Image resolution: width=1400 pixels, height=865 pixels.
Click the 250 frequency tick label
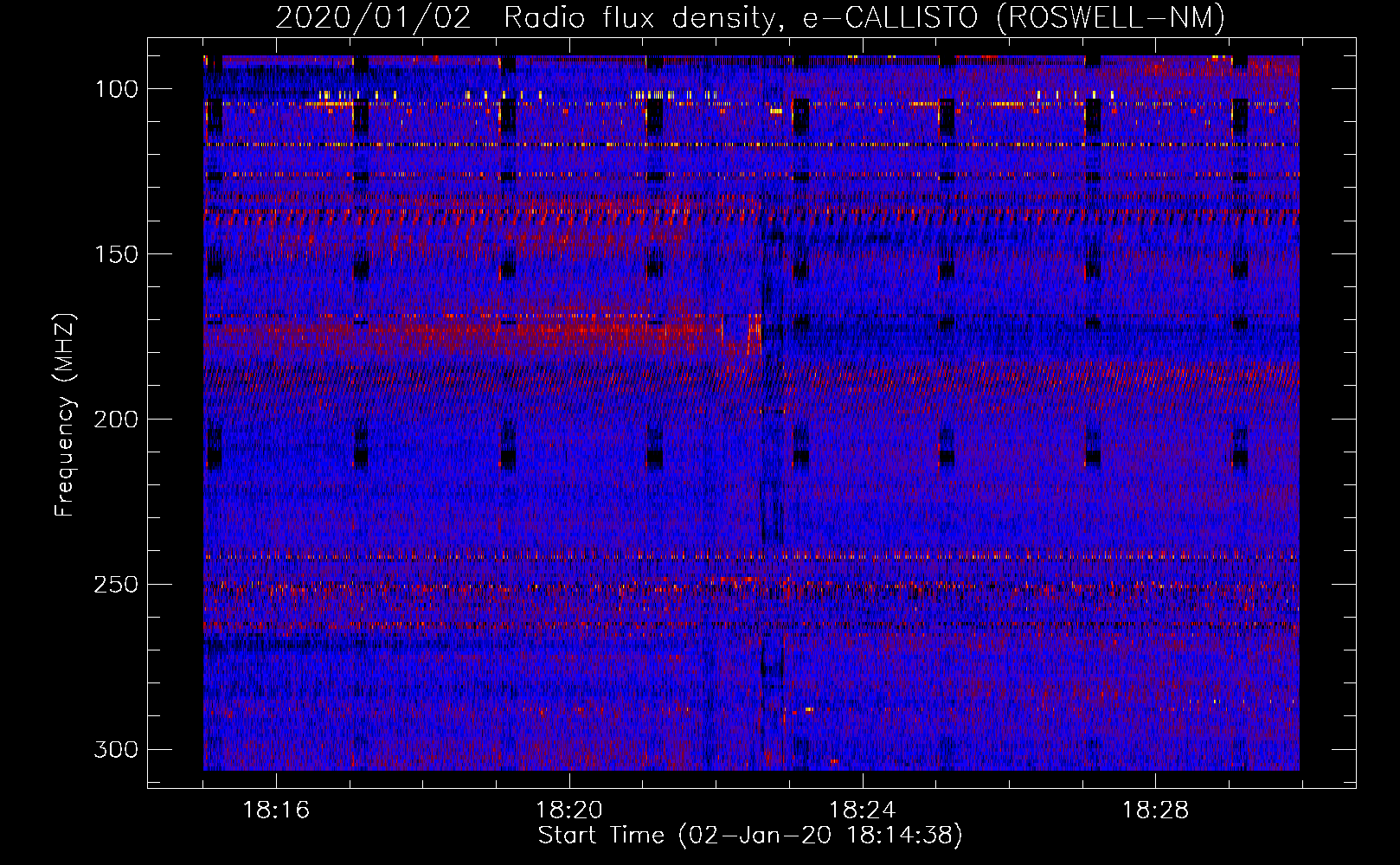click(x=116, y=585)
